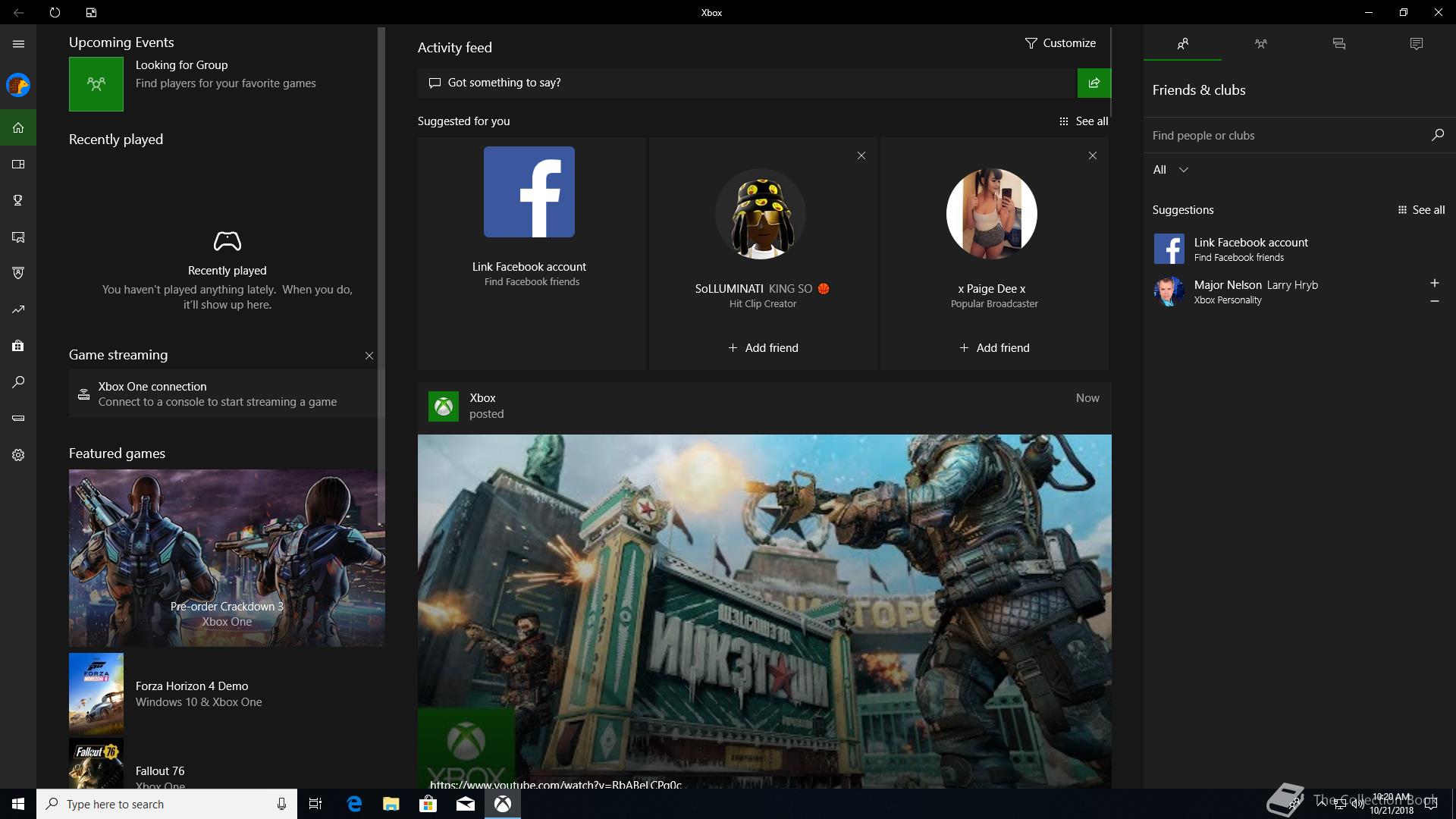
Task: Click Xbox app icon on taskbar
Action: click(502, 804)
